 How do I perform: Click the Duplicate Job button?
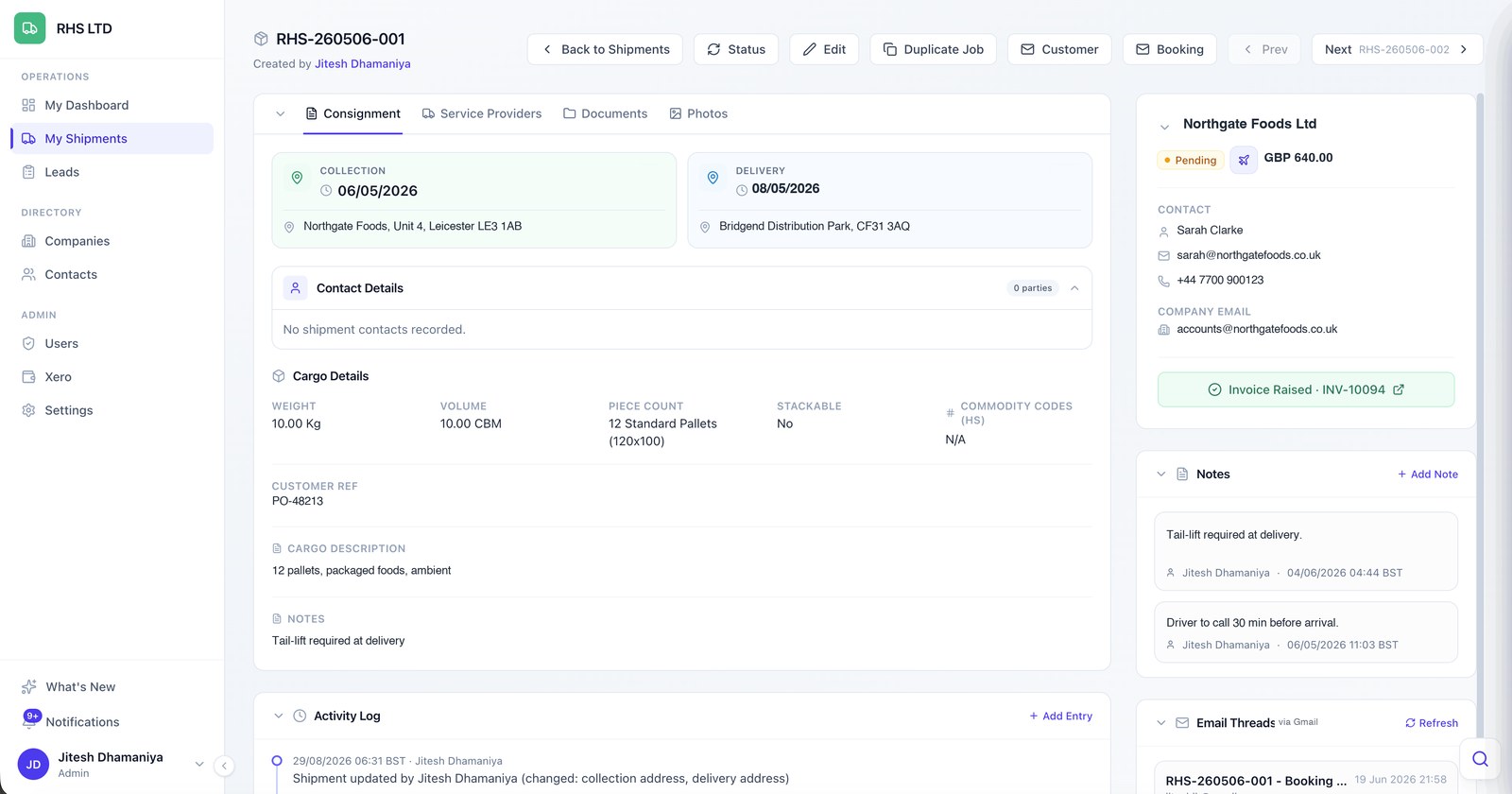934,49
